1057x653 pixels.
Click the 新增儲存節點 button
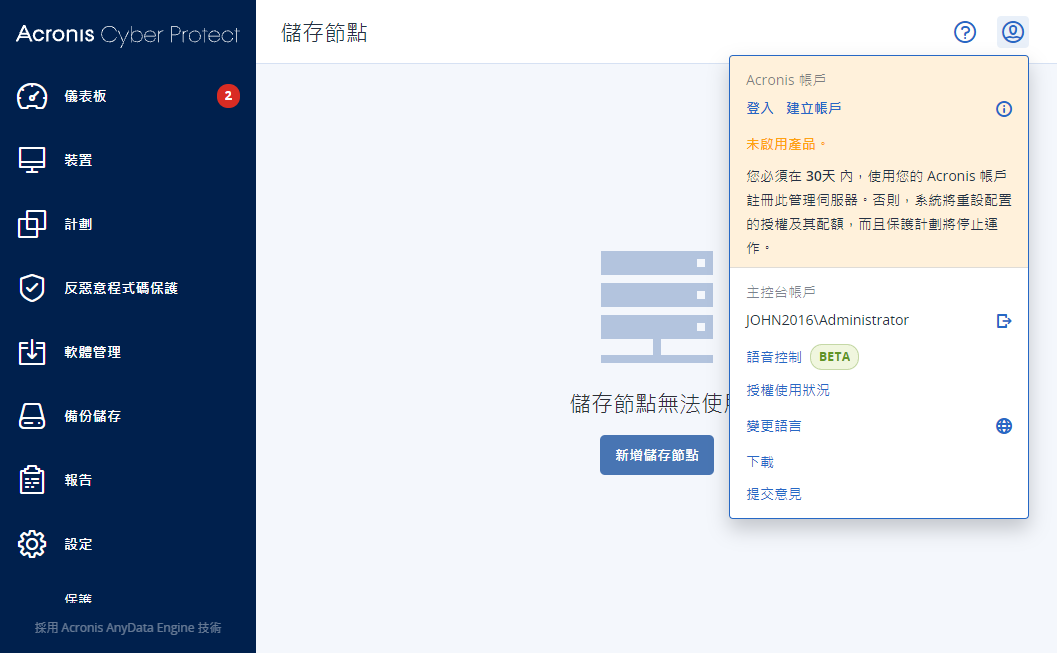[657, 455]
